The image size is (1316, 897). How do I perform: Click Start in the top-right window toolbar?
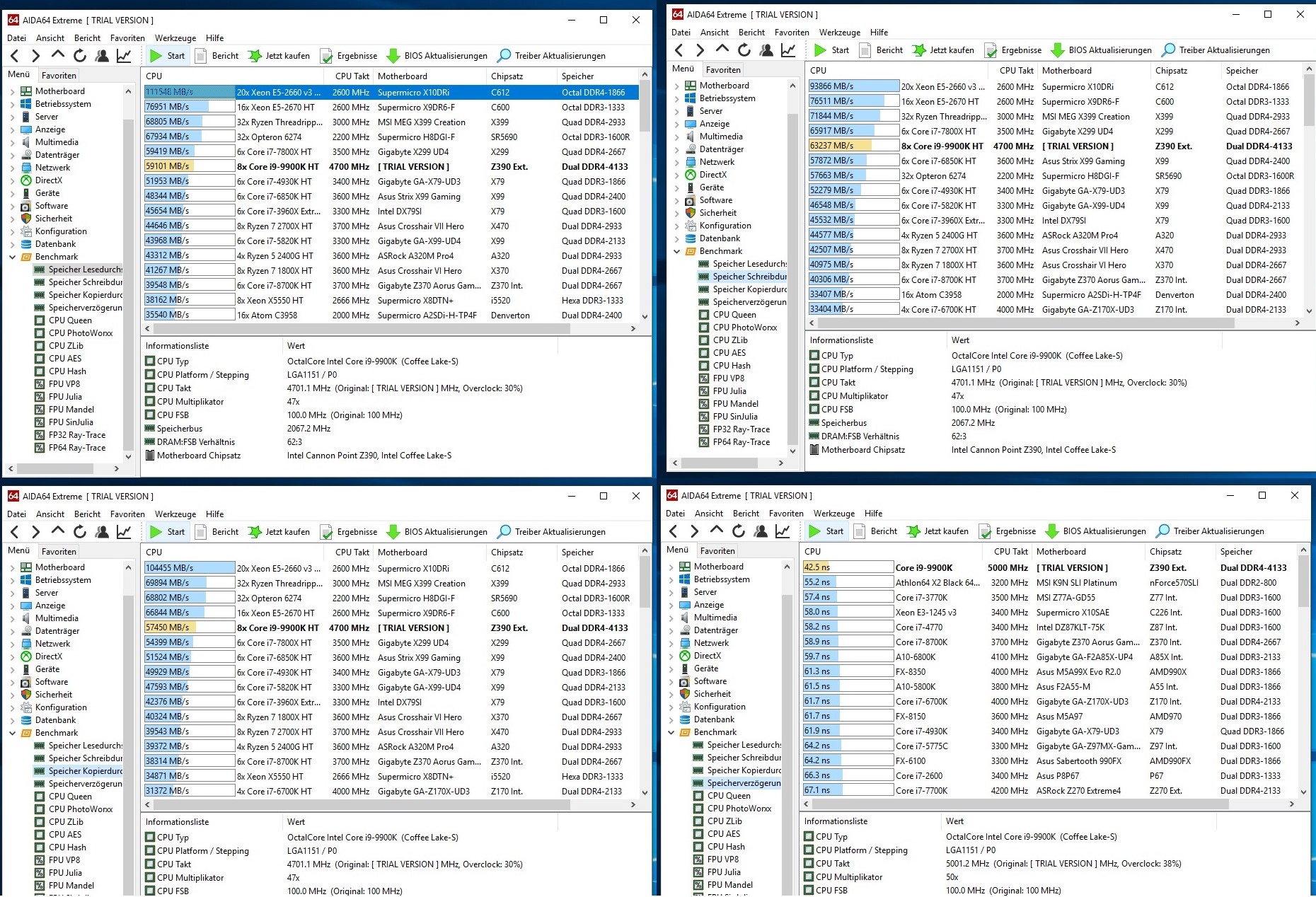click(831, 50)
